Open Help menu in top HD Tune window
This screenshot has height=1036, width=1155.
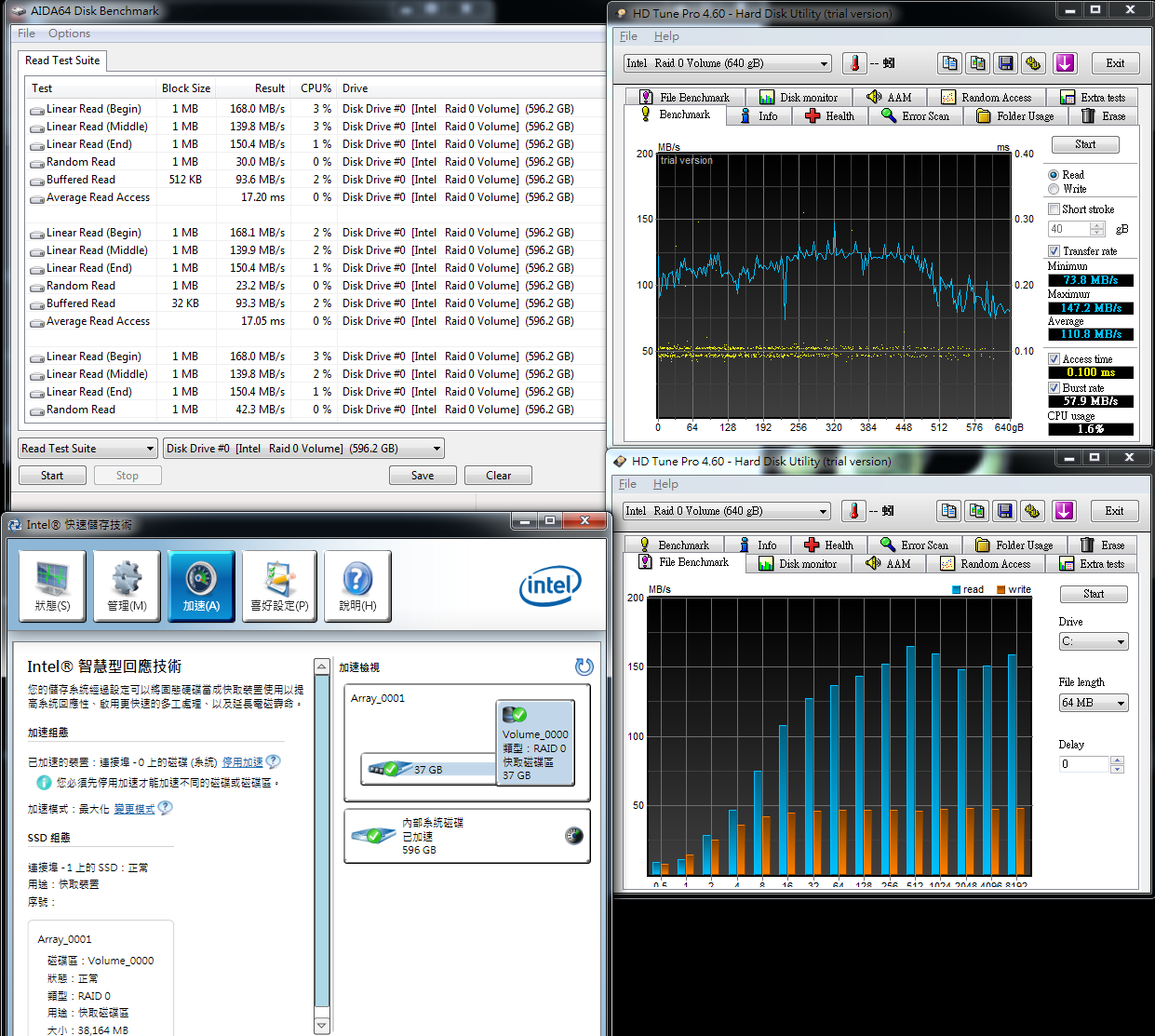[666, 36]
